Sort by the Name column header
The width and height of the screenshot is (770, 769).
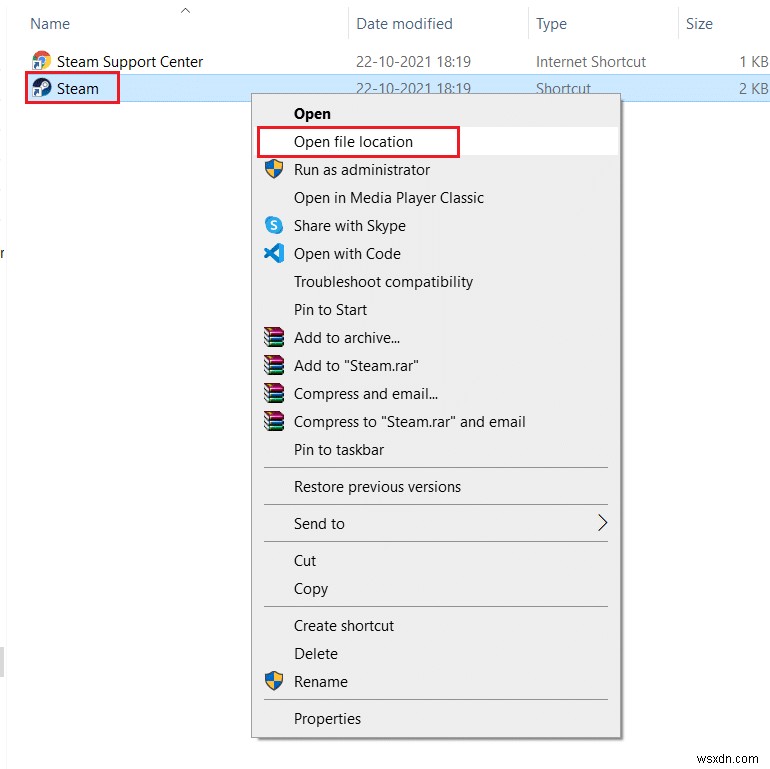coord(50,24)
